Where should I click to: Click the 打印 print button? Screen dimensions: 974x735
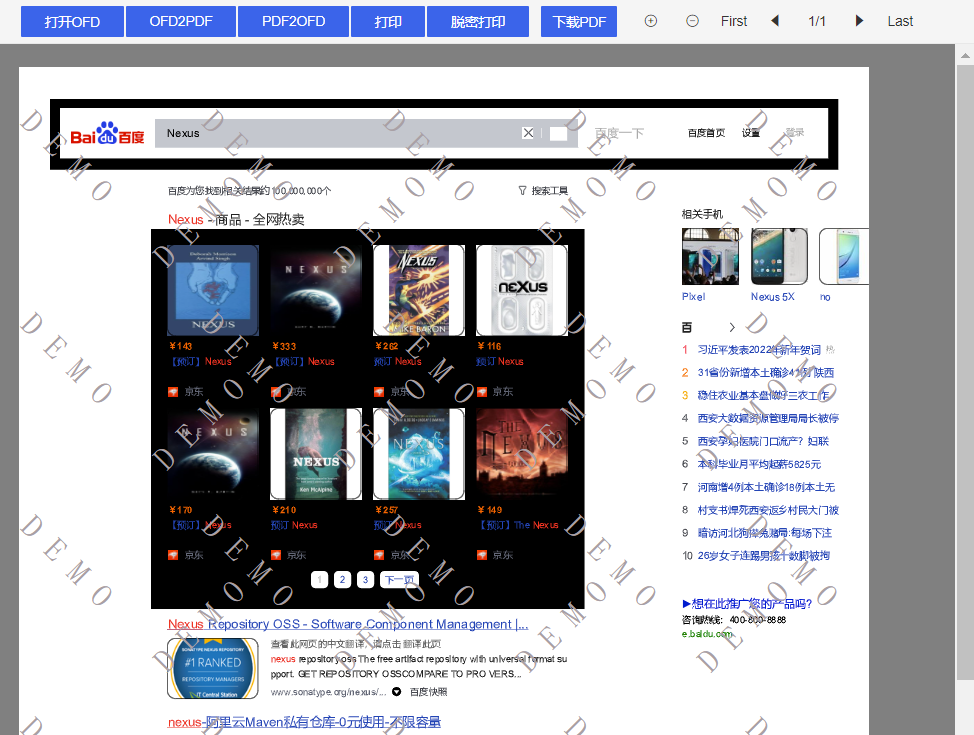tap(388, 22)
